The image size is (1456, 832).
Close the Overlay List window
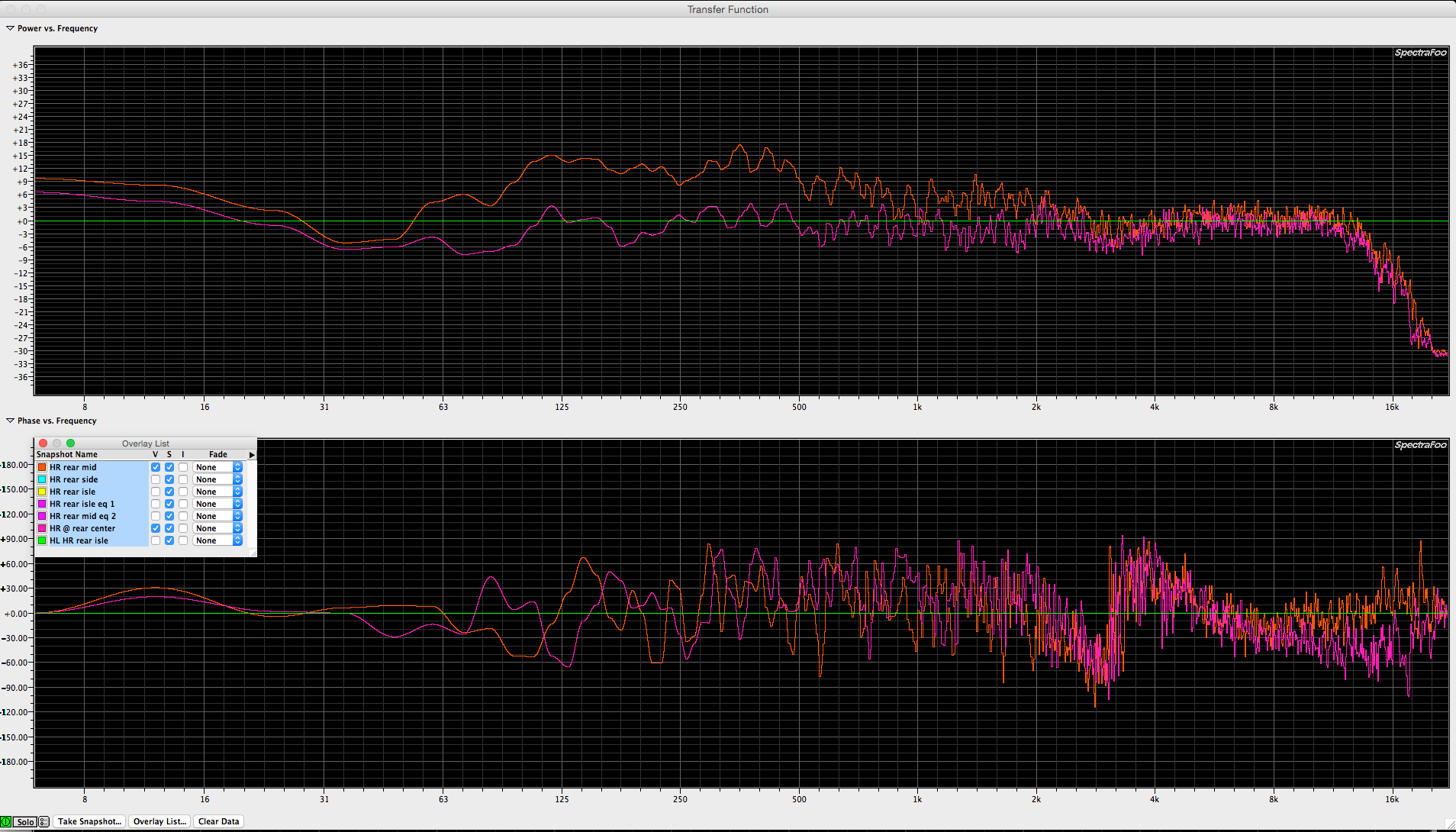tap(43, 443)
